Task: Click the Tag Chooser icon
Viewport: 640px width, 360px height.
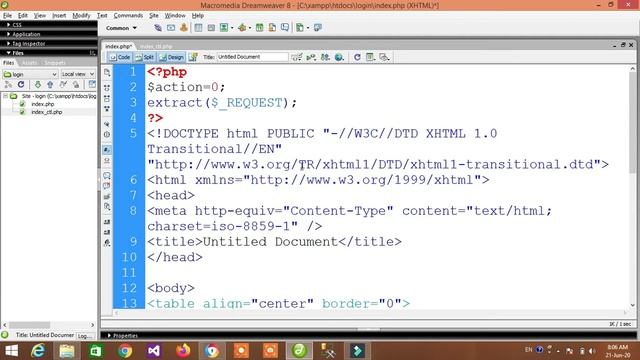Action: coord(318,28)
